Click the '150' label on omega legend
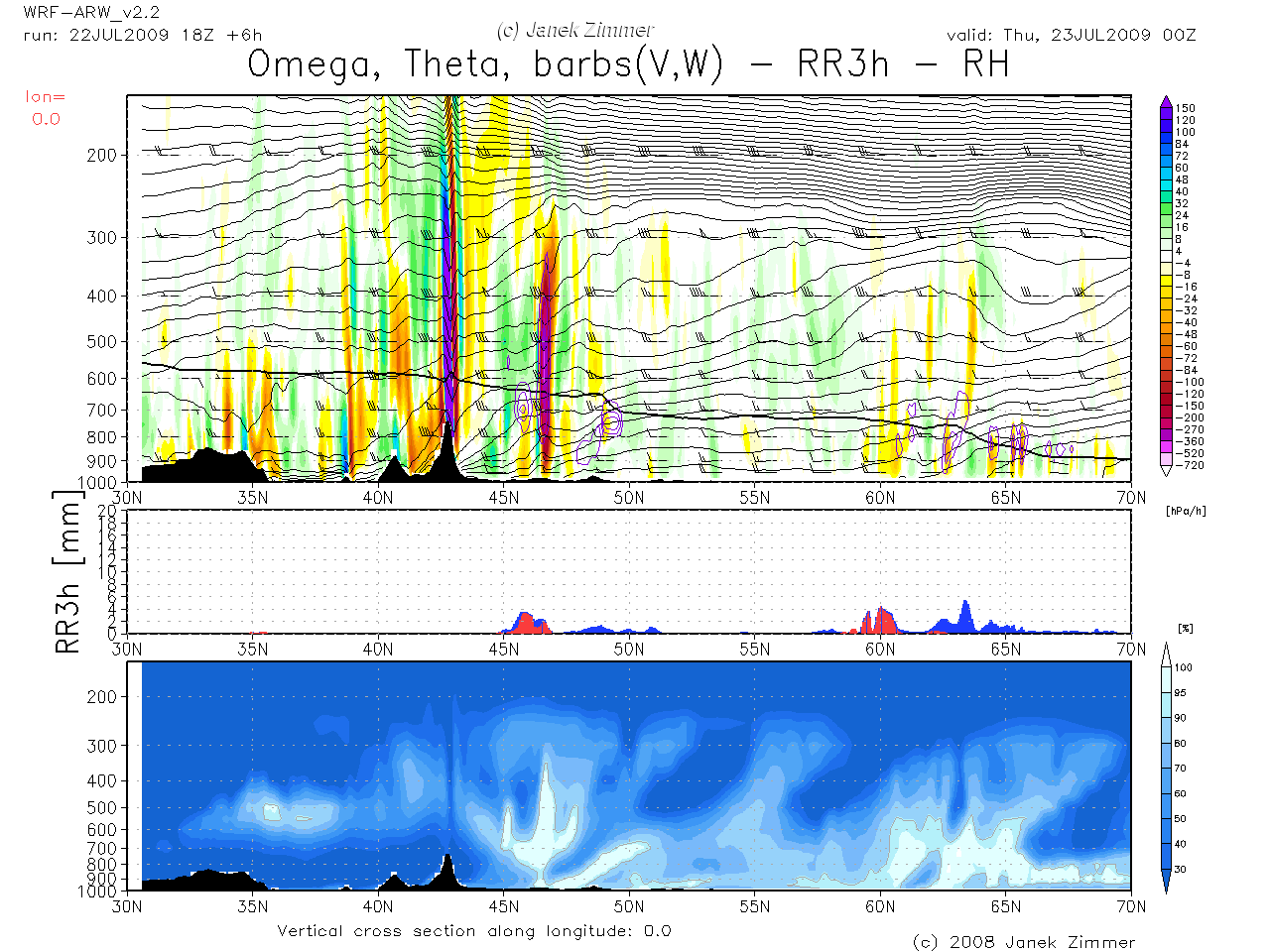Viewport: 1270px width, 952px height. (x=1186, y=108)
